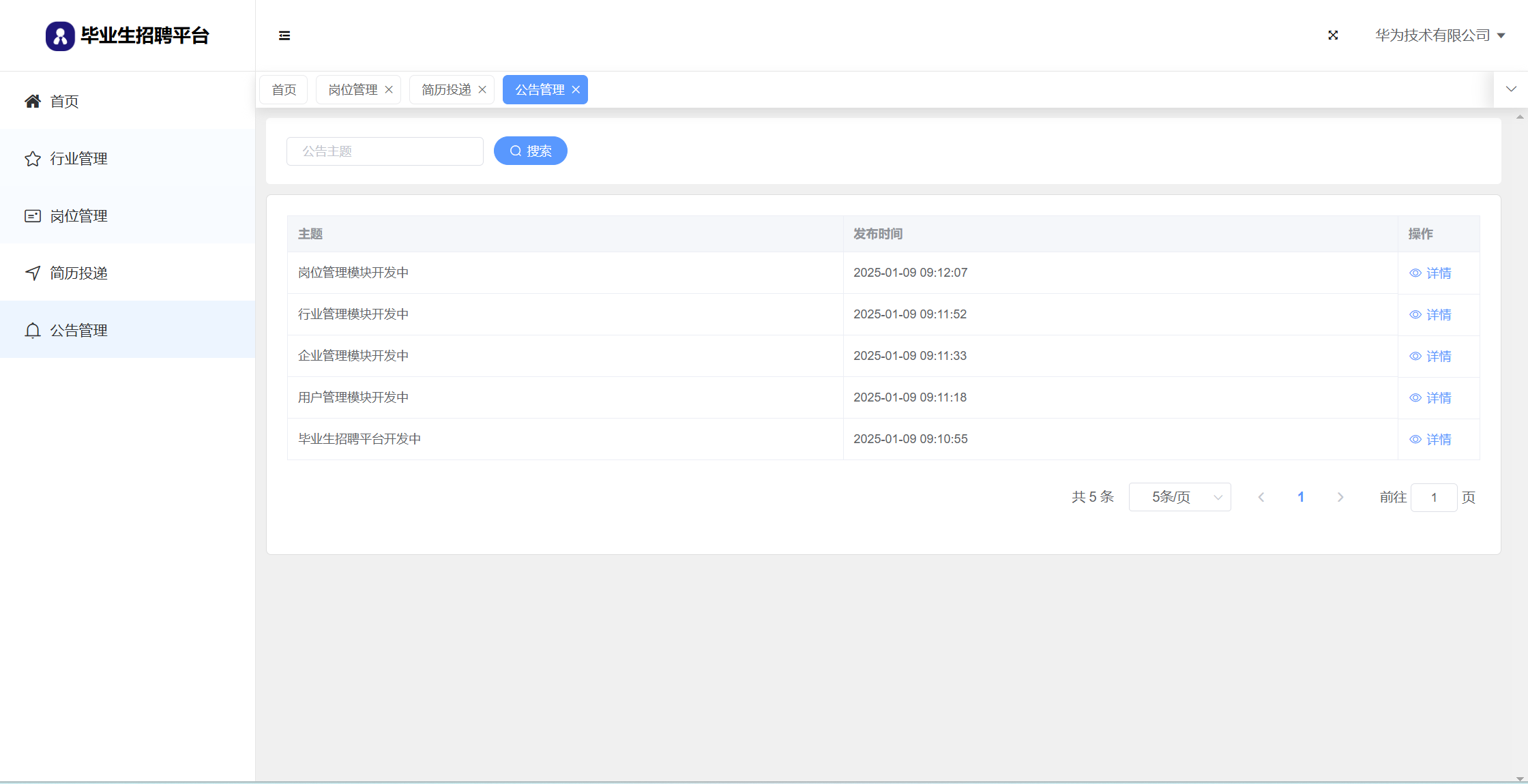Close the 简历投递 tab

tap(482, 90)
